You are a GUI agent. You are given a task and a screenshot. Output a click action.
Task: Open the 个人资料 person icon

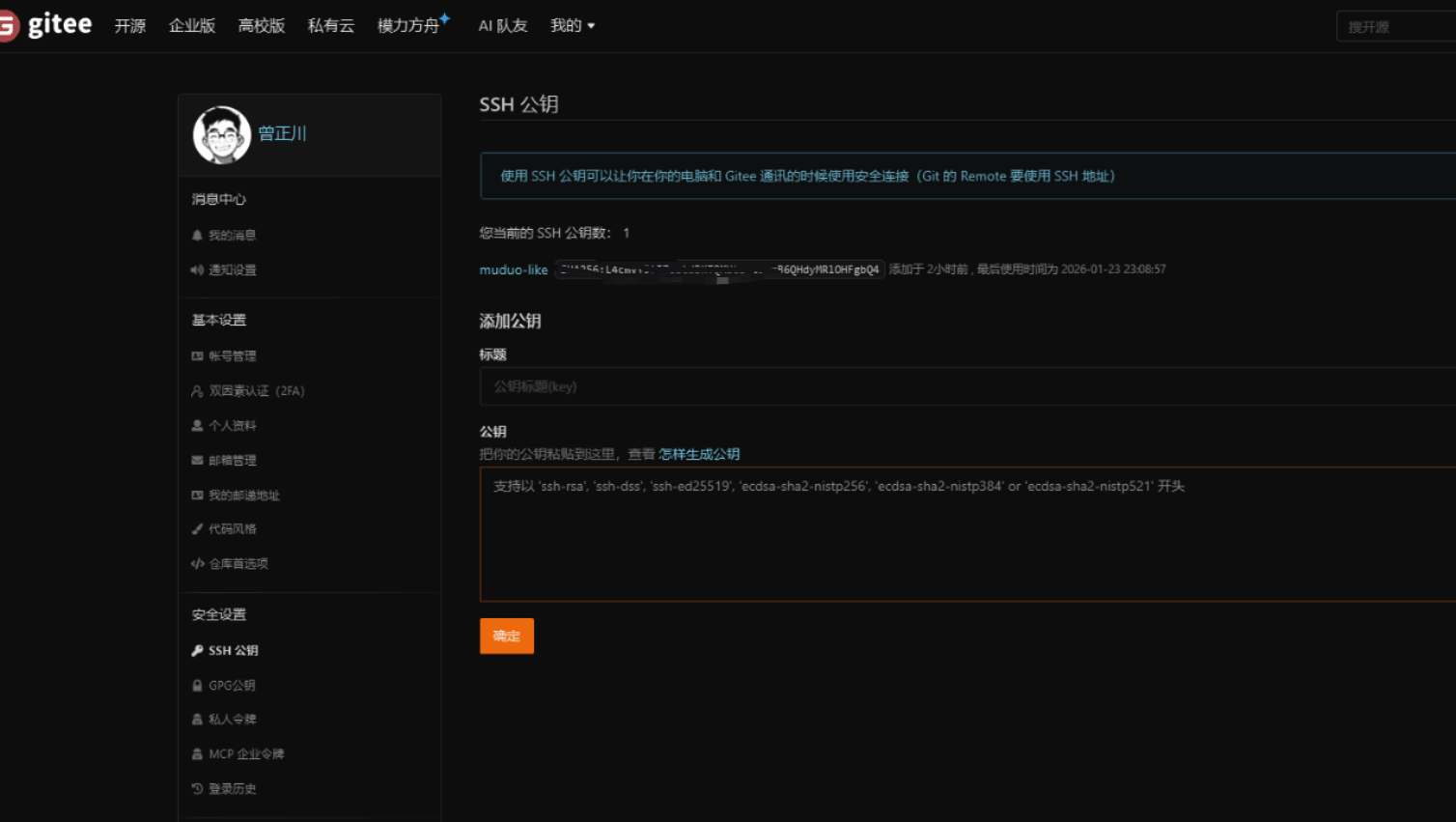click(197, 425)
